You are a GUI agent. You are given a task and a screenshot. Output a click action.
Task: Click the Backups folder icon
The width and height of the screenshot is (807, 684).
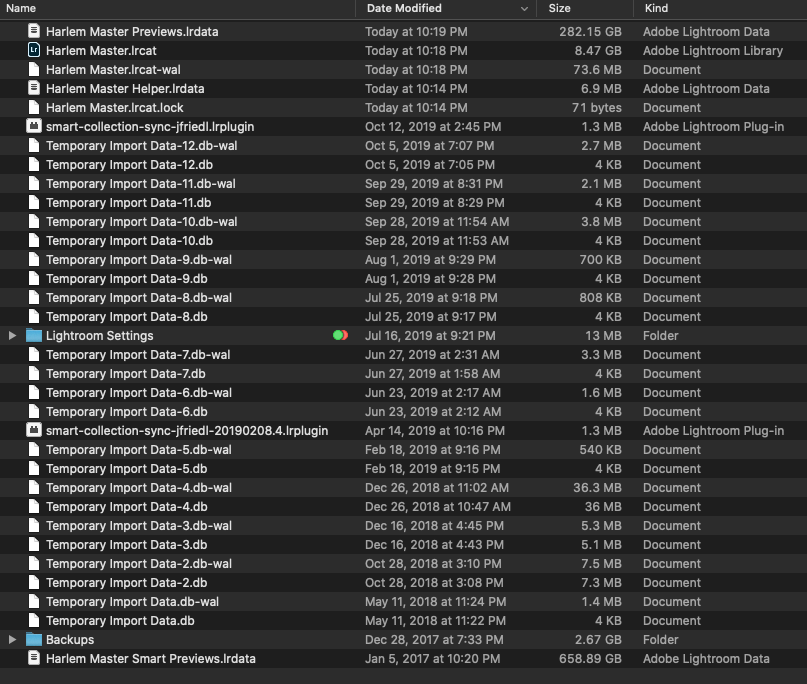click(33, 639)
